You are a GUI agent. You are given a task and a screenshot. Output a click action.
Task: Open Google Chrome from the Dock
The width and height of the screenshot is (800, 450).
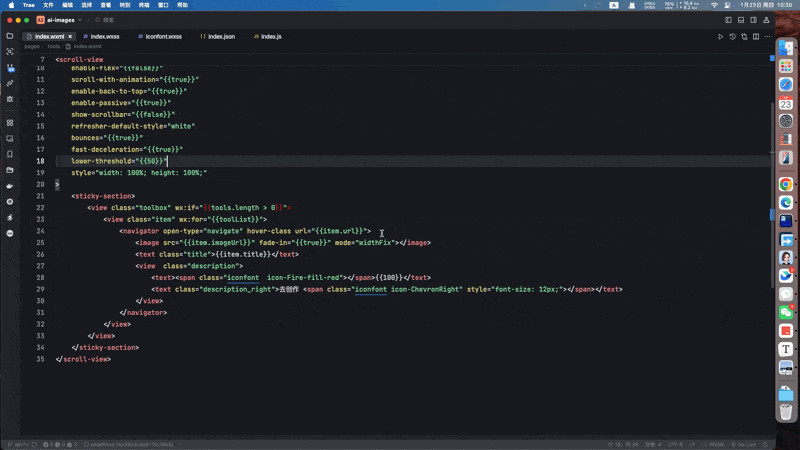786,184
